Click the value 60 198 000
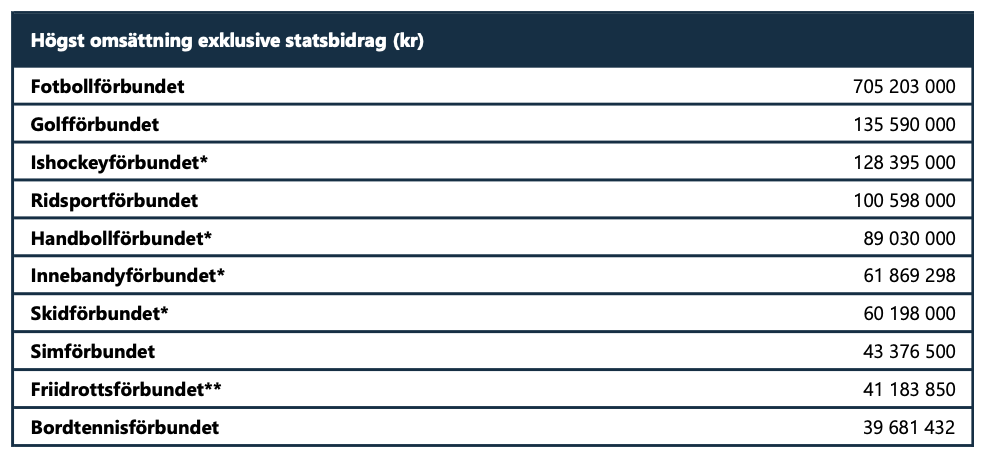The width and height of the screenshot is (984, 460). pyautogui.click(x=909, y=314)
